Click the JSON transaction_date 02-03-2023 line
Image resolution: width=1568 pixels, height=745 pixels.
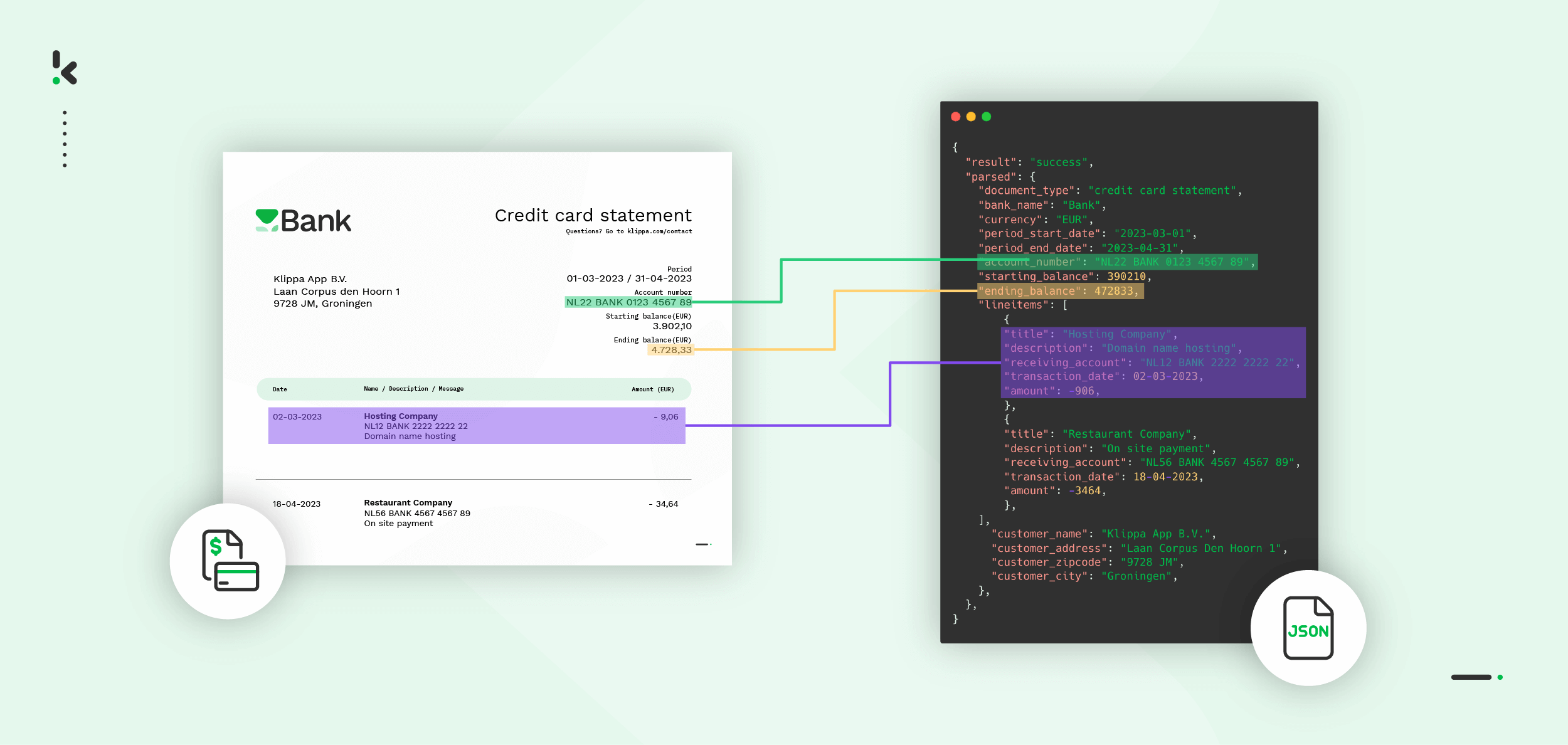pos(1104,376)
